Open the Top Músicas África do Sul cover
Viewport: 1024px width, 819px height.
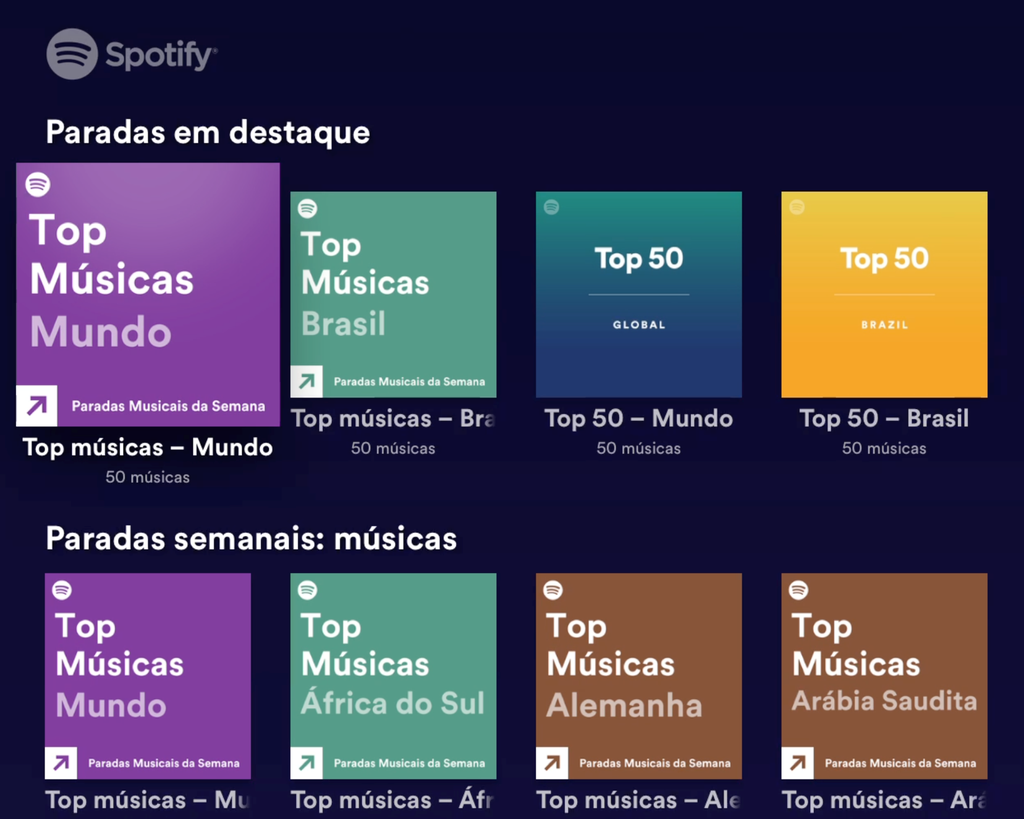[x=393, y=676]
